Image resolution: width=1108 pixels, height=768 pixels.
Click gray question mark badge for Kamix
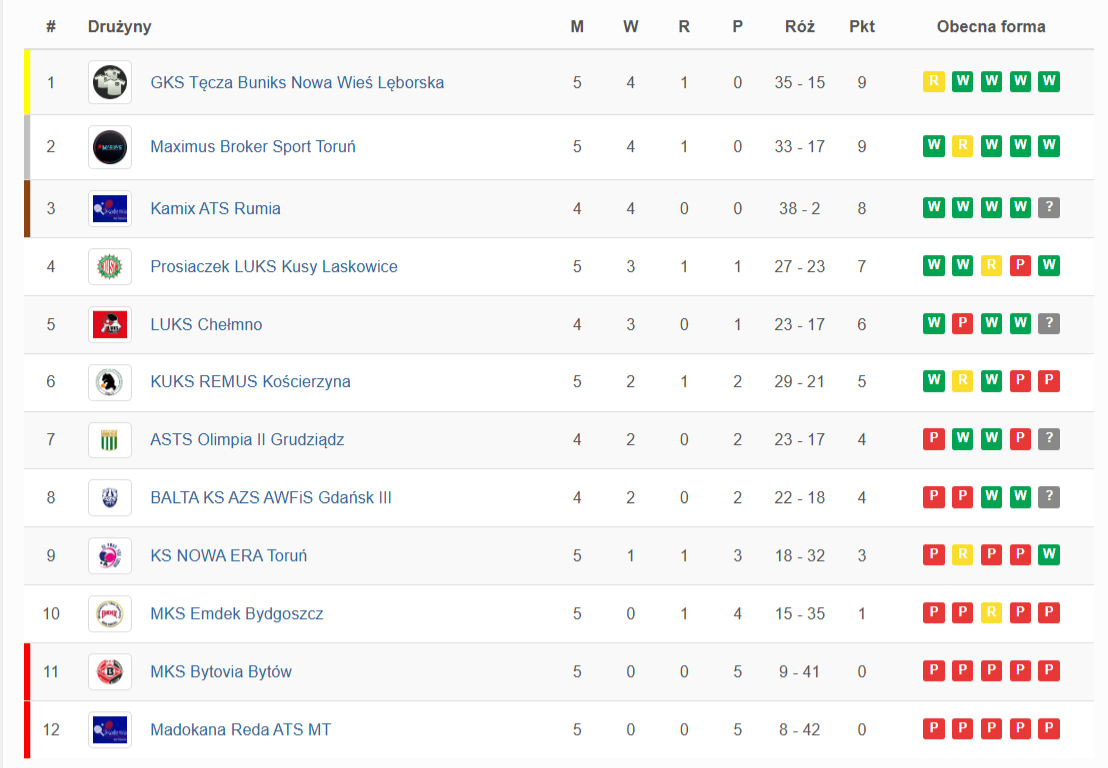(1049, 208)
